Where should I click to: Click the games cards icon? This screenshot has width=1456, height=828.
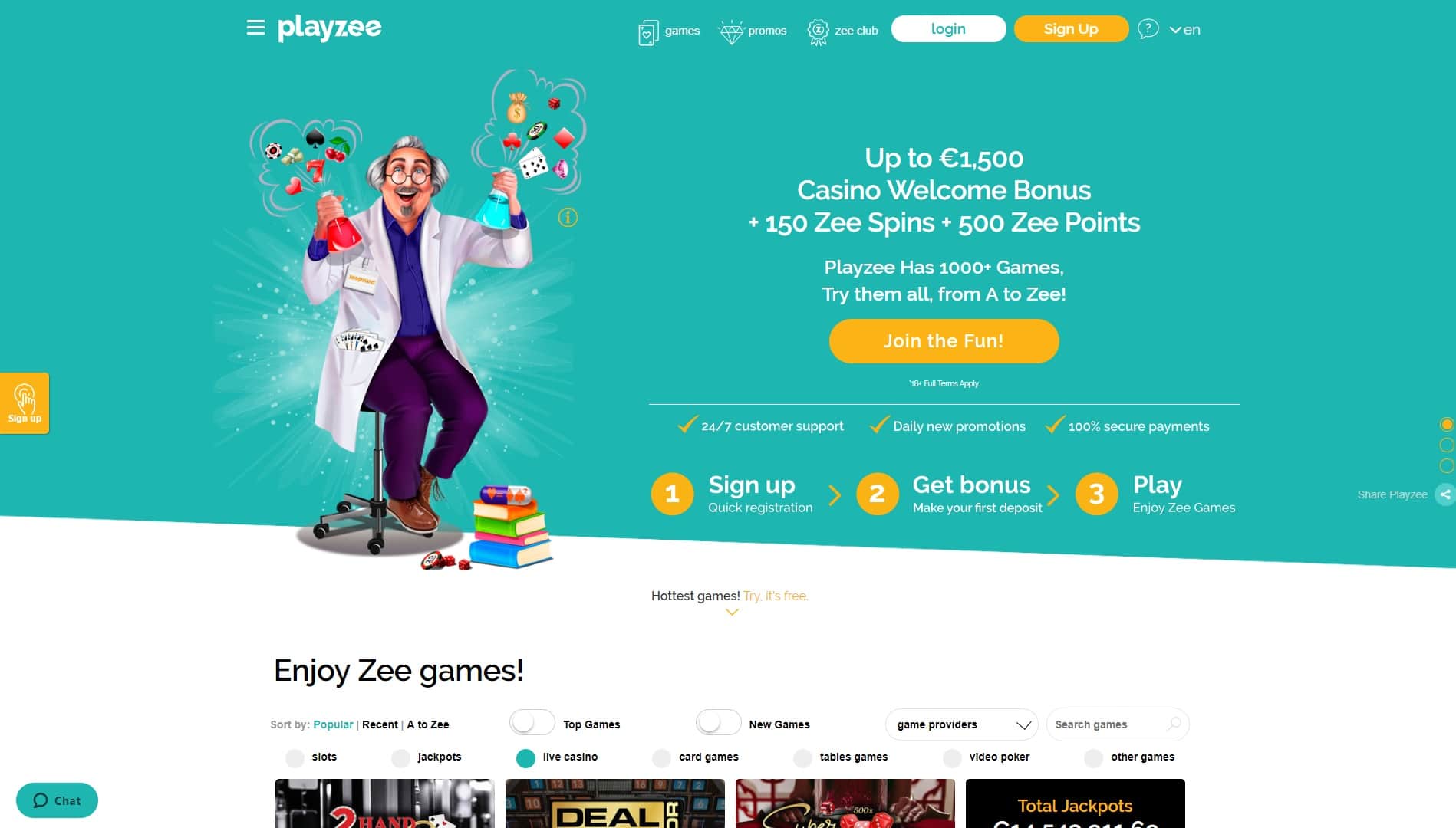point(648,32)
